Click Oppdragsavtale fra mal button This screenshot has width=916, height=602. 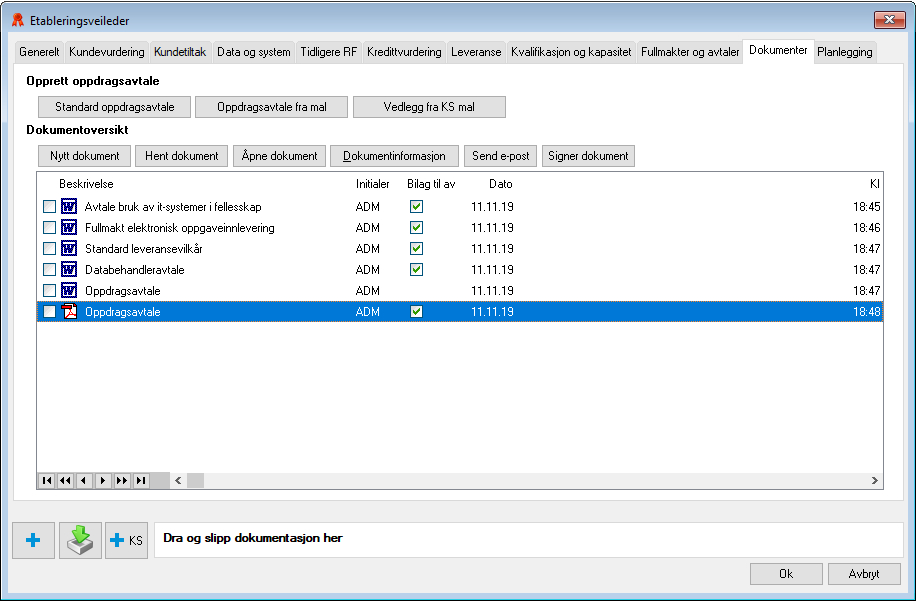tap(272, 107)
